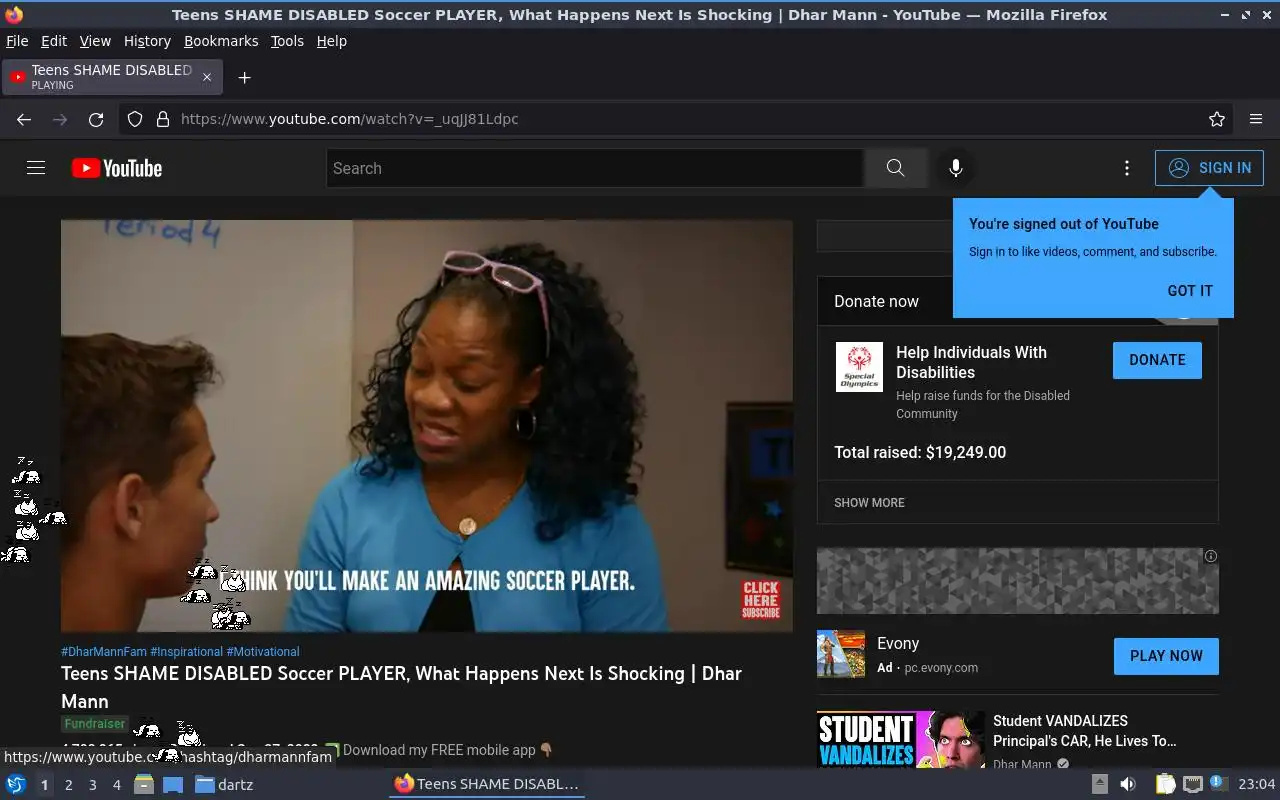
Task: Click the DONATE button
Action: pos(1157,360)
